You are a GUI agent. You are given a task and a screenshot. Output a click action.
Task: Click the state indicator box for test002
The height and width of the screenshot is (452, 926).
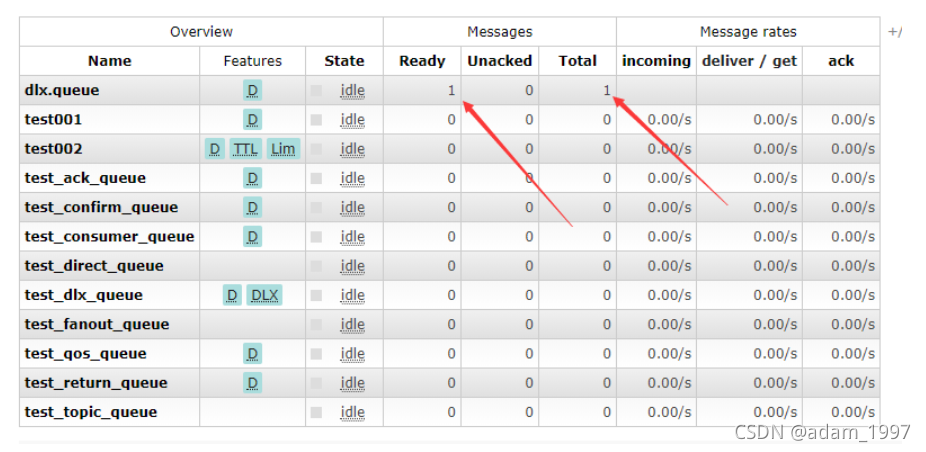point(317,149)
